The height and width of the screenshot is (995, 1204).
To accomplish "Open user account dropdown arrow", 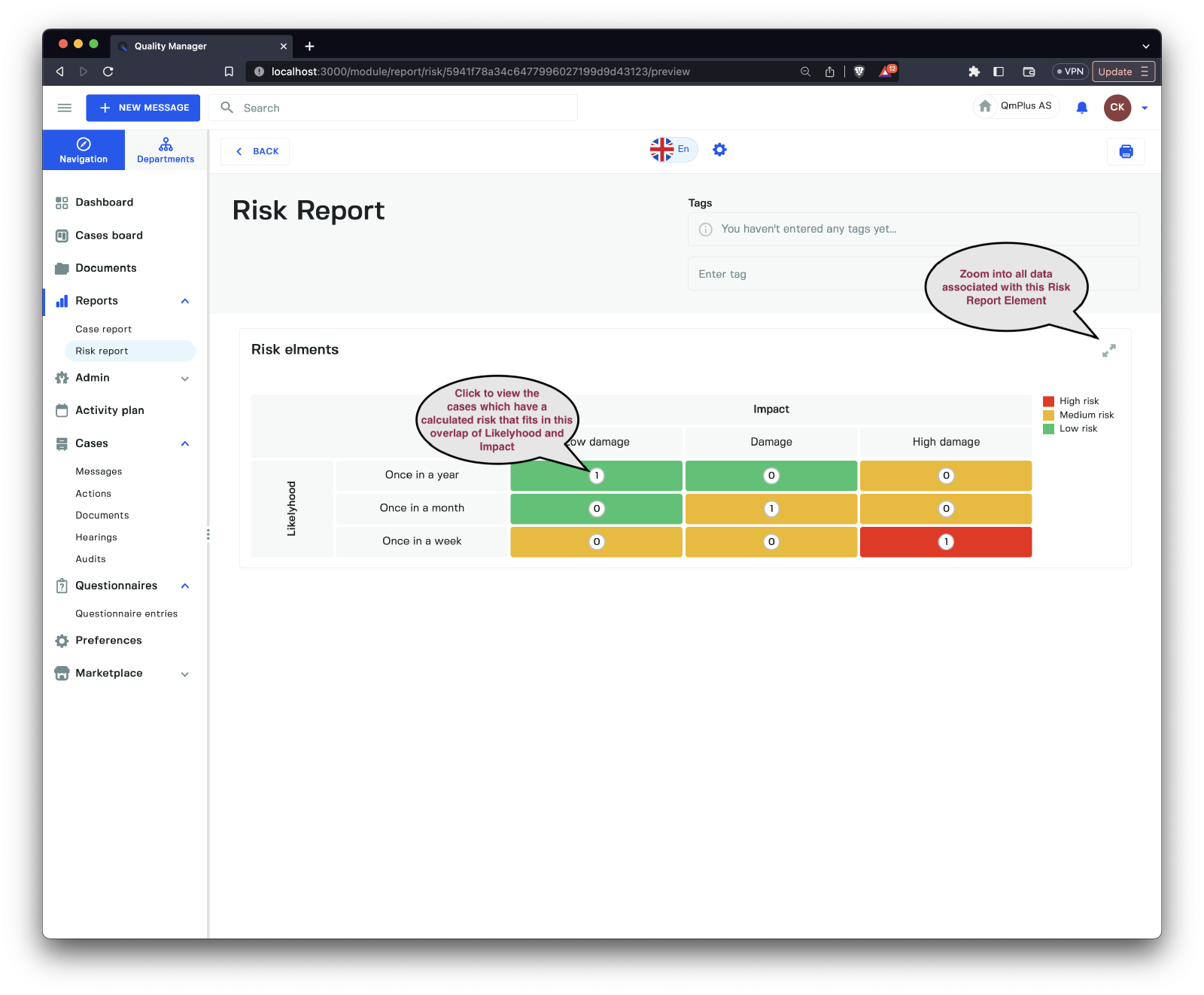I will pyautogui.click(x=1145, y=108).
